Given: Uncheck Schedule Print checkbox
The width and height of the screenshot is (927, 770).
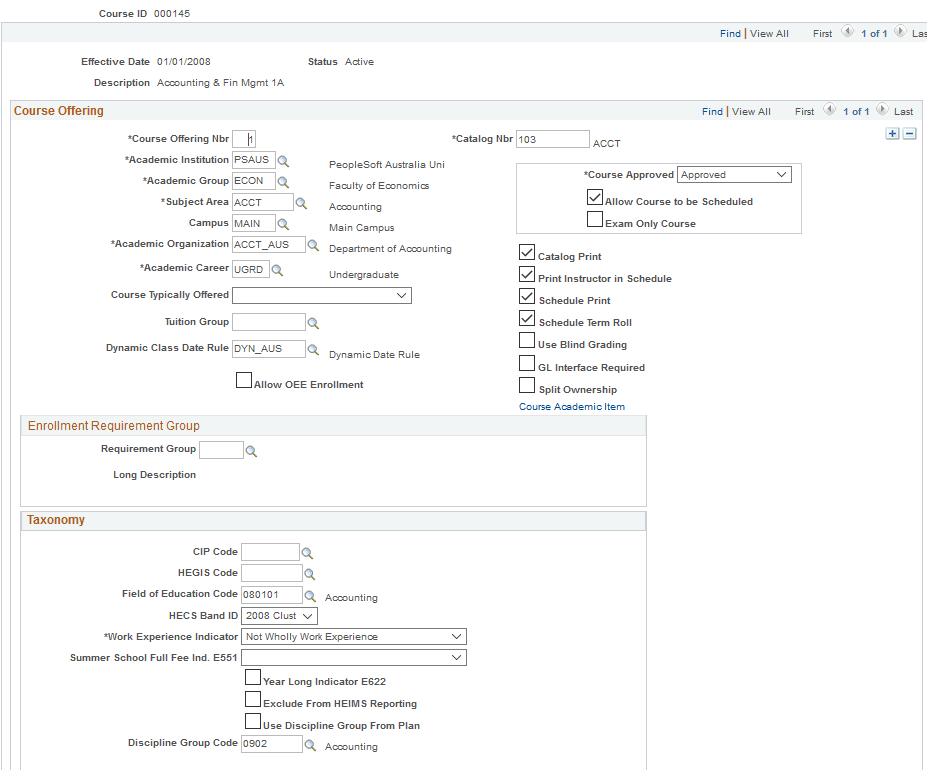Looking at the screenshot, I should pyautogui.click(x=527, y=296).
